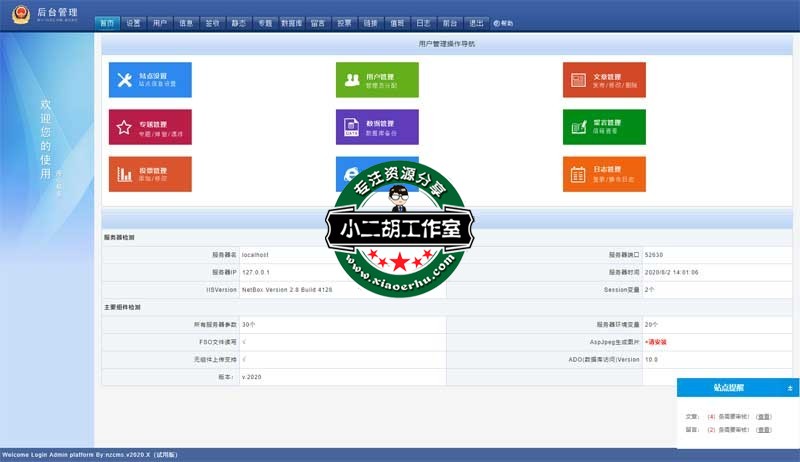The height and width of the screenshot is (462, 800).
Task: Open the 文章管理 tile
Action: point(604,80)
